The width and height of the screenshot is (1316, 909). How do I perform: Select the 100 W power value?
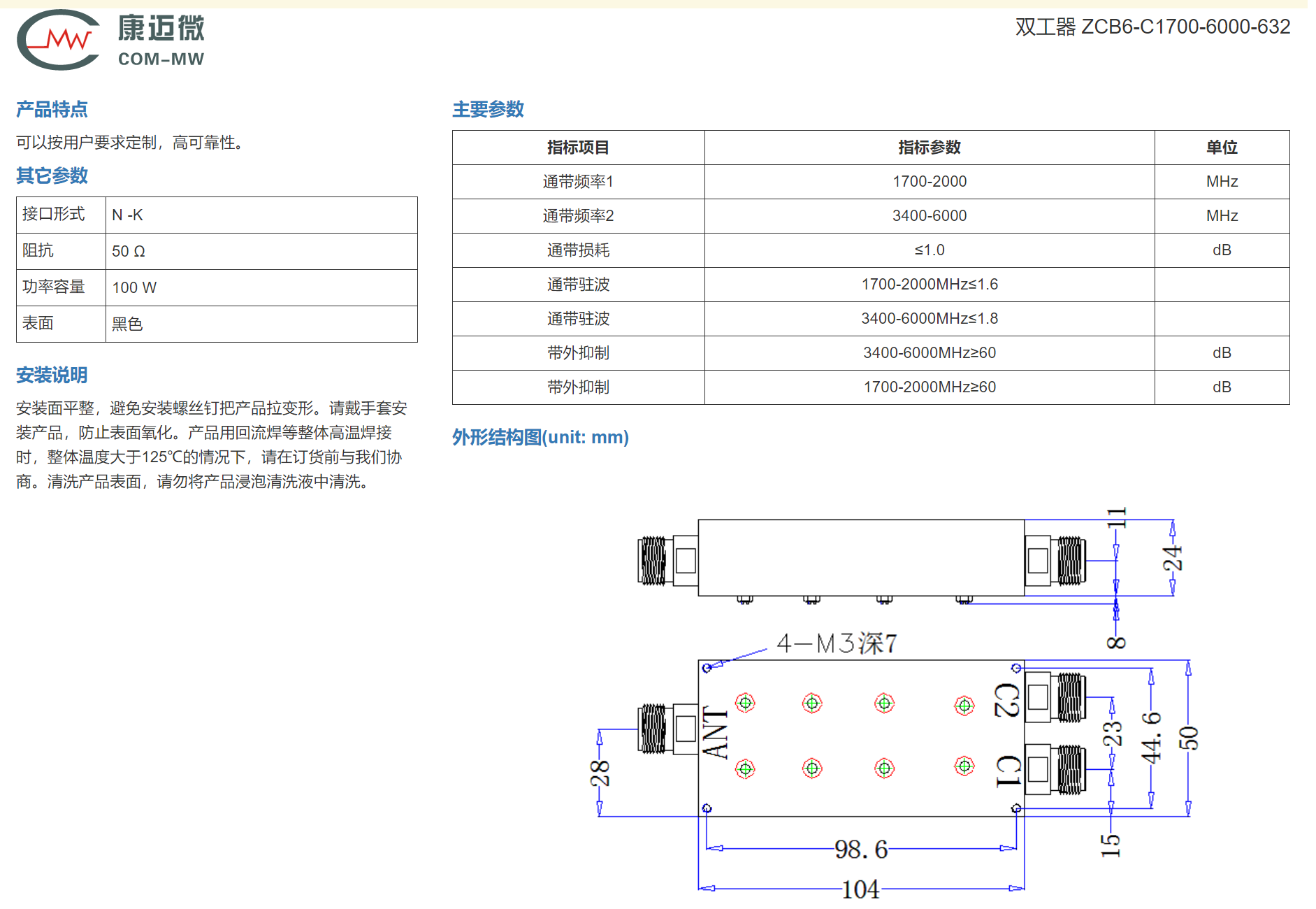[134, 287]
